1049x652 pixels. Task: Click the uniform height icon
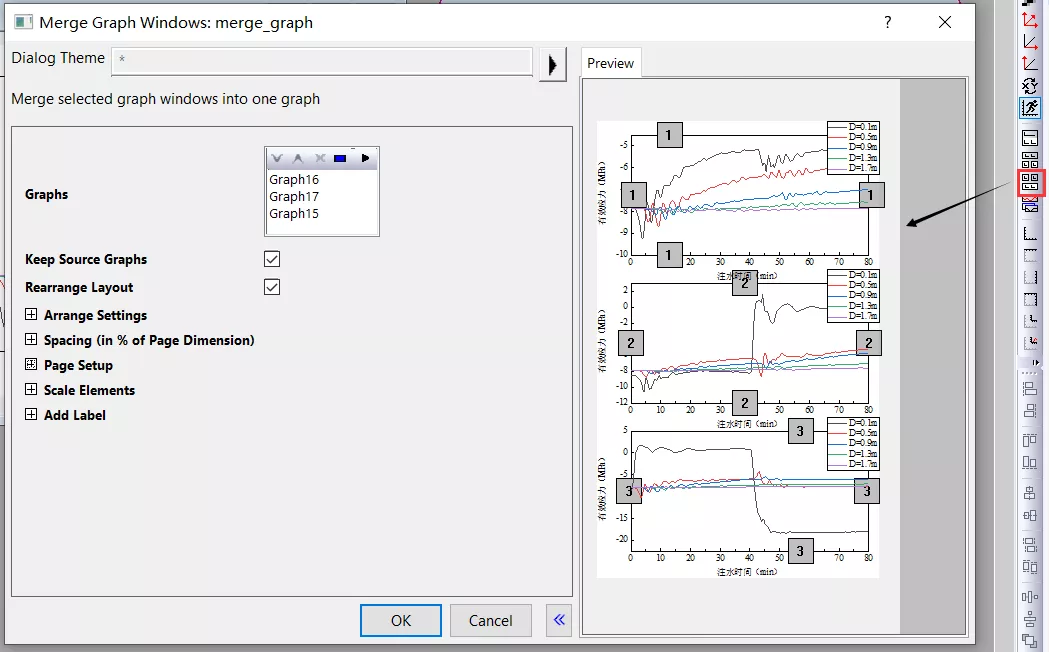click(1030, 567)
